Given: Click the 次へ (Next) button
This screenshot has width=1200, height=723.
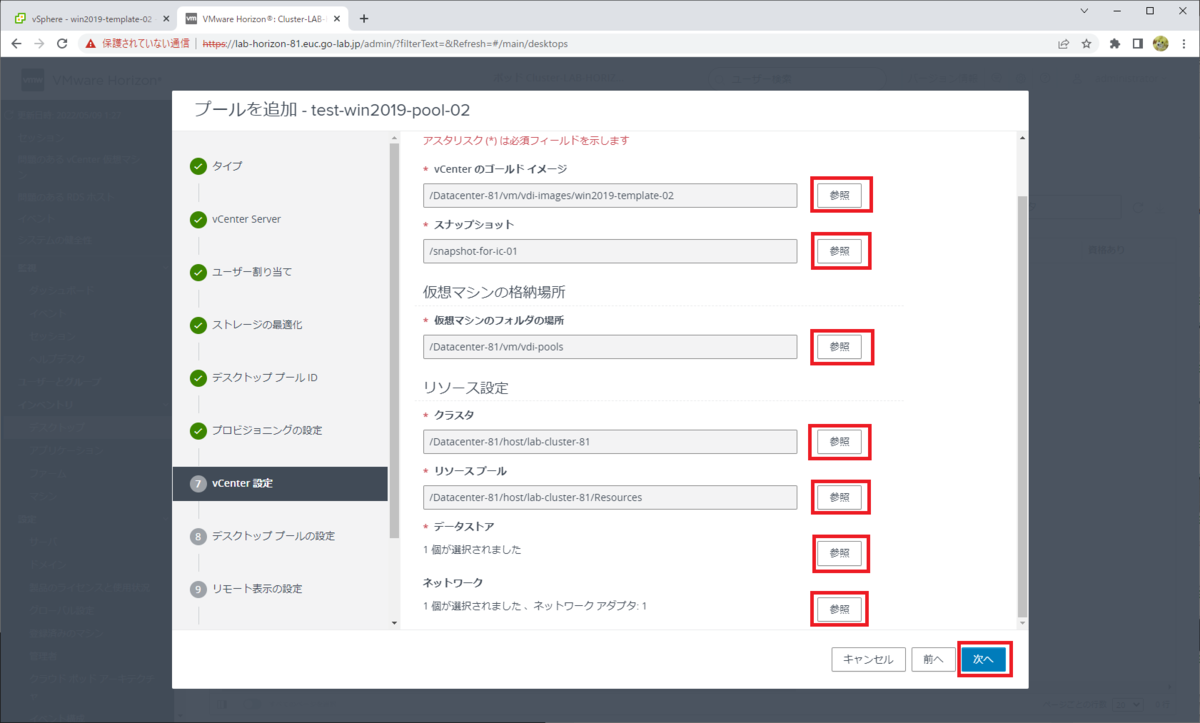Looking at the screenshot, I should tap(983, 659).
